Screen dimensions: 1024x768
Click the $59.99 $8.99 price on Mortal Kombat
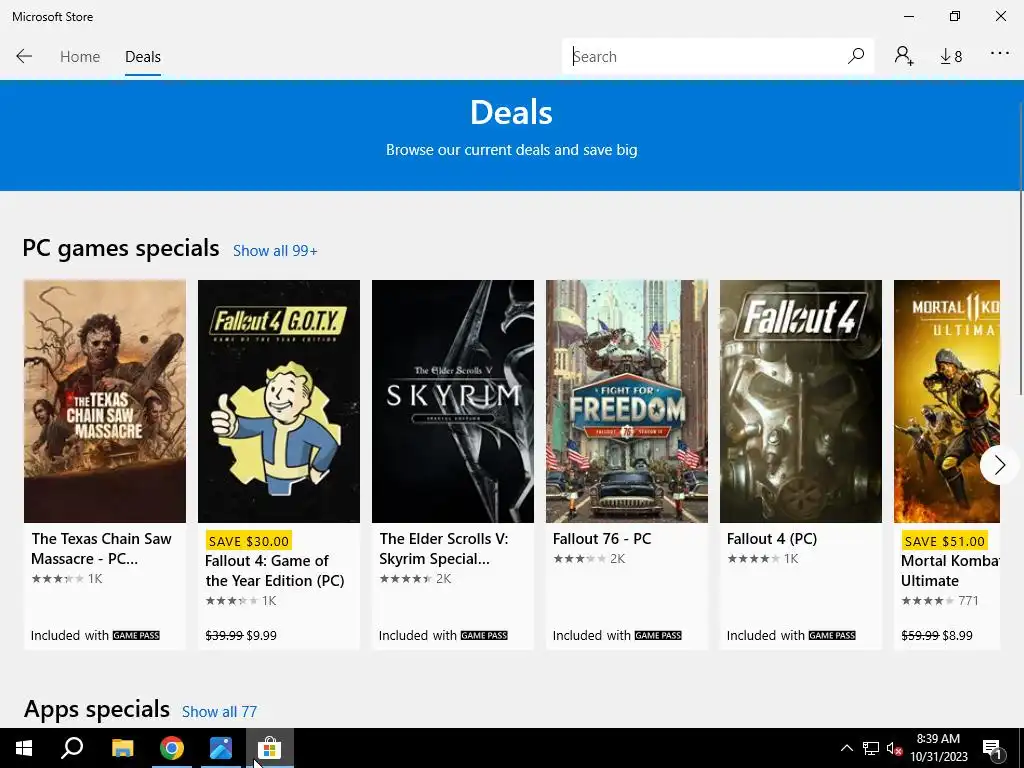937,635
